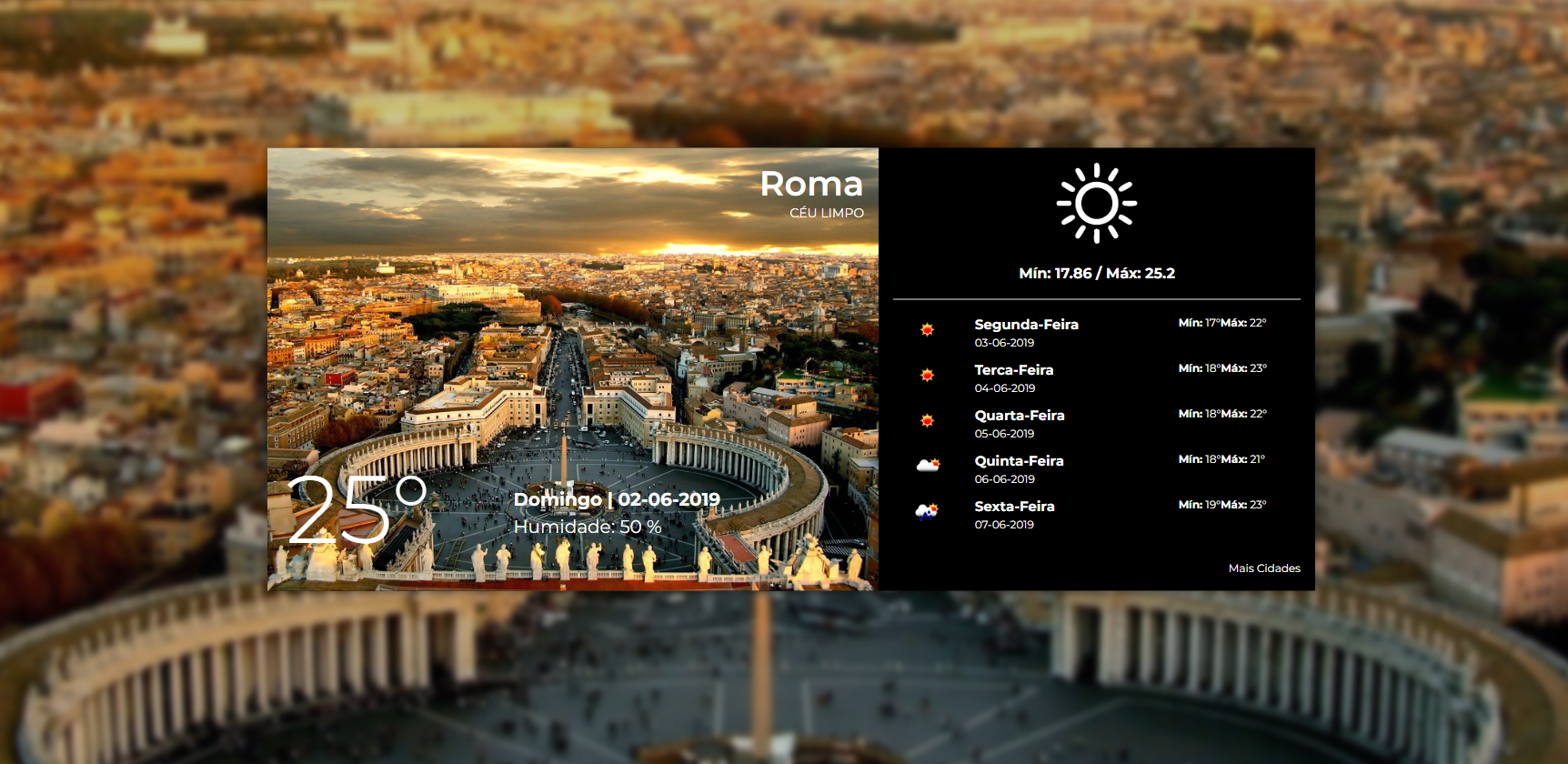Viewport: 1568px width, 764px height.
Task: Click Mín: 18° Máx: 21° for Quinta-Feira
Action: click(x=1221, y=459)
